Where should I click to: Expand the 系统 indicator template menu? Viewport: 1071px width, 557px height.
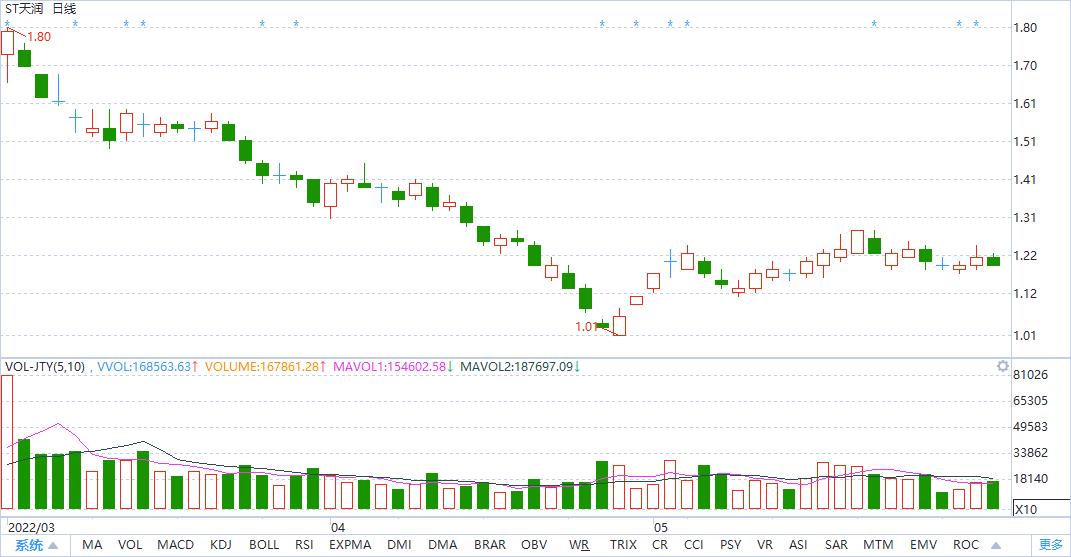[x=37, y=545]
